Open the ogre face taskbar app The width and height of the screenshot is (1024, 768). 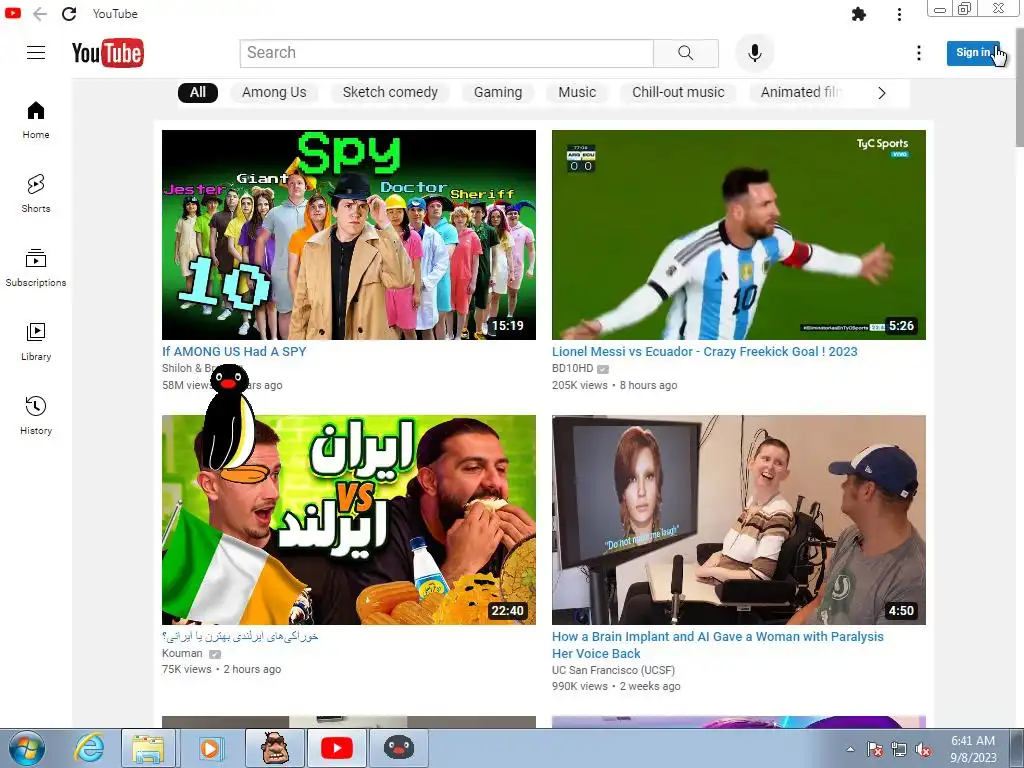pos(275,748)
